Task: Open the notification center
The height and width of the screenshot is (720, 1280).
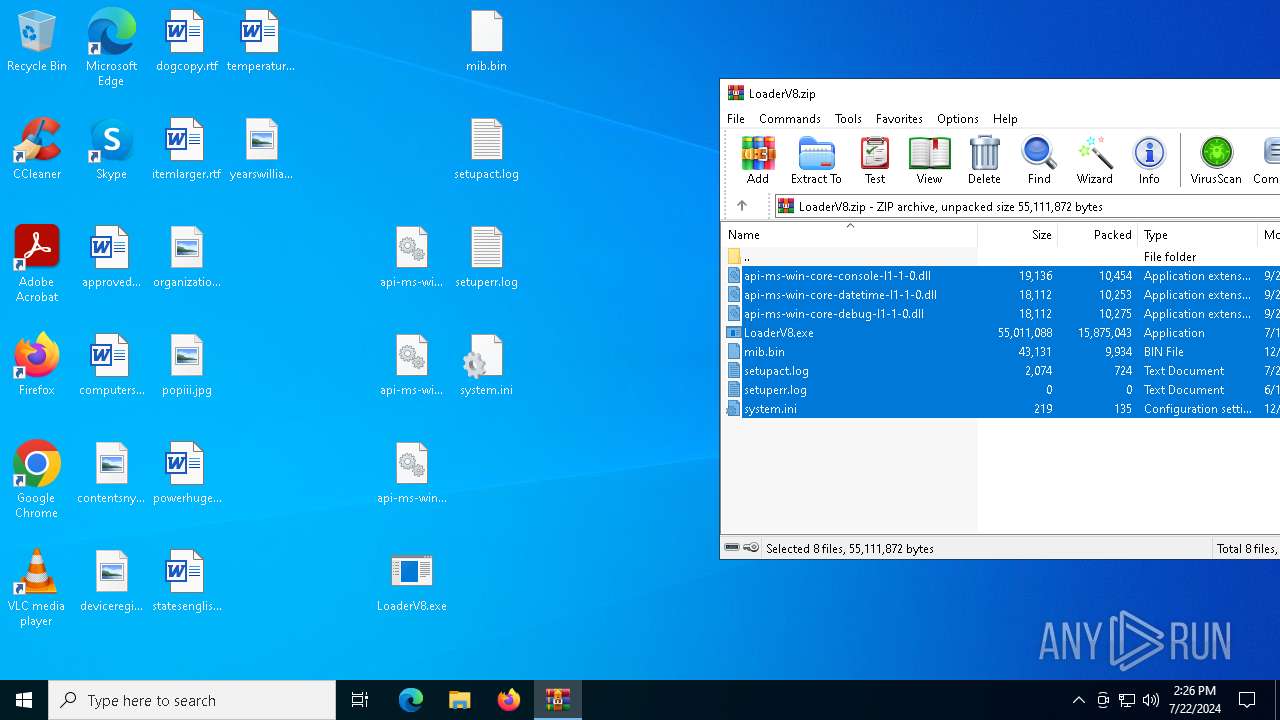Action: click(x=1247, y=700)
